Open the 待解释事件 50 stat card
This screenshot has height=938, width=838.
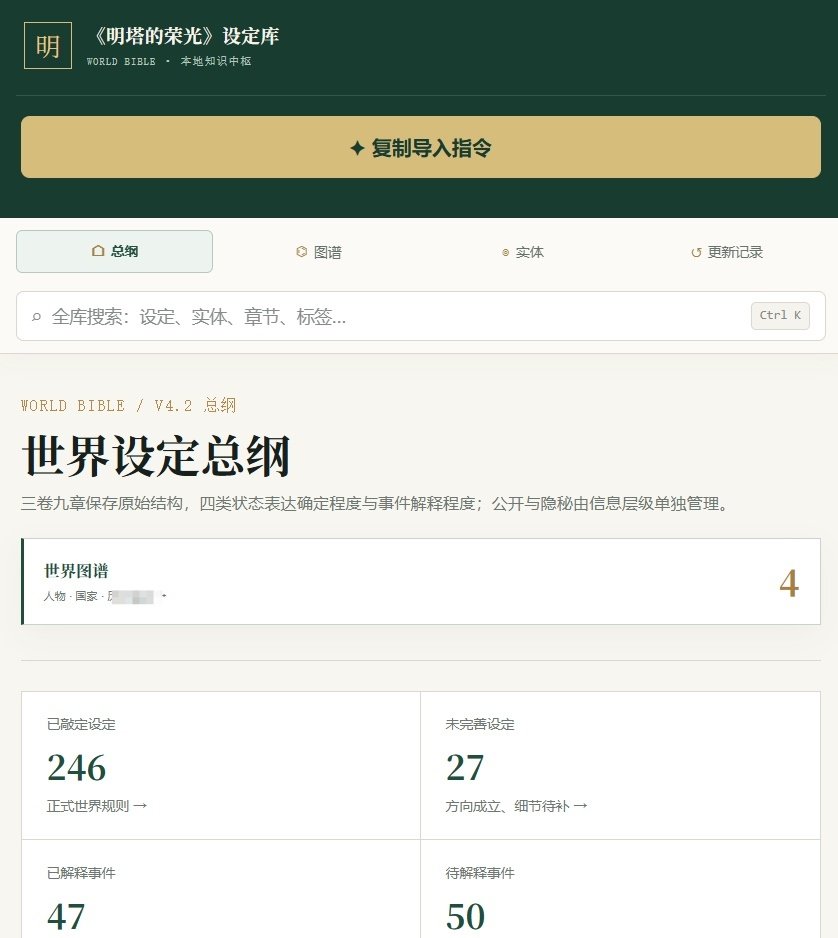point(620,889)
